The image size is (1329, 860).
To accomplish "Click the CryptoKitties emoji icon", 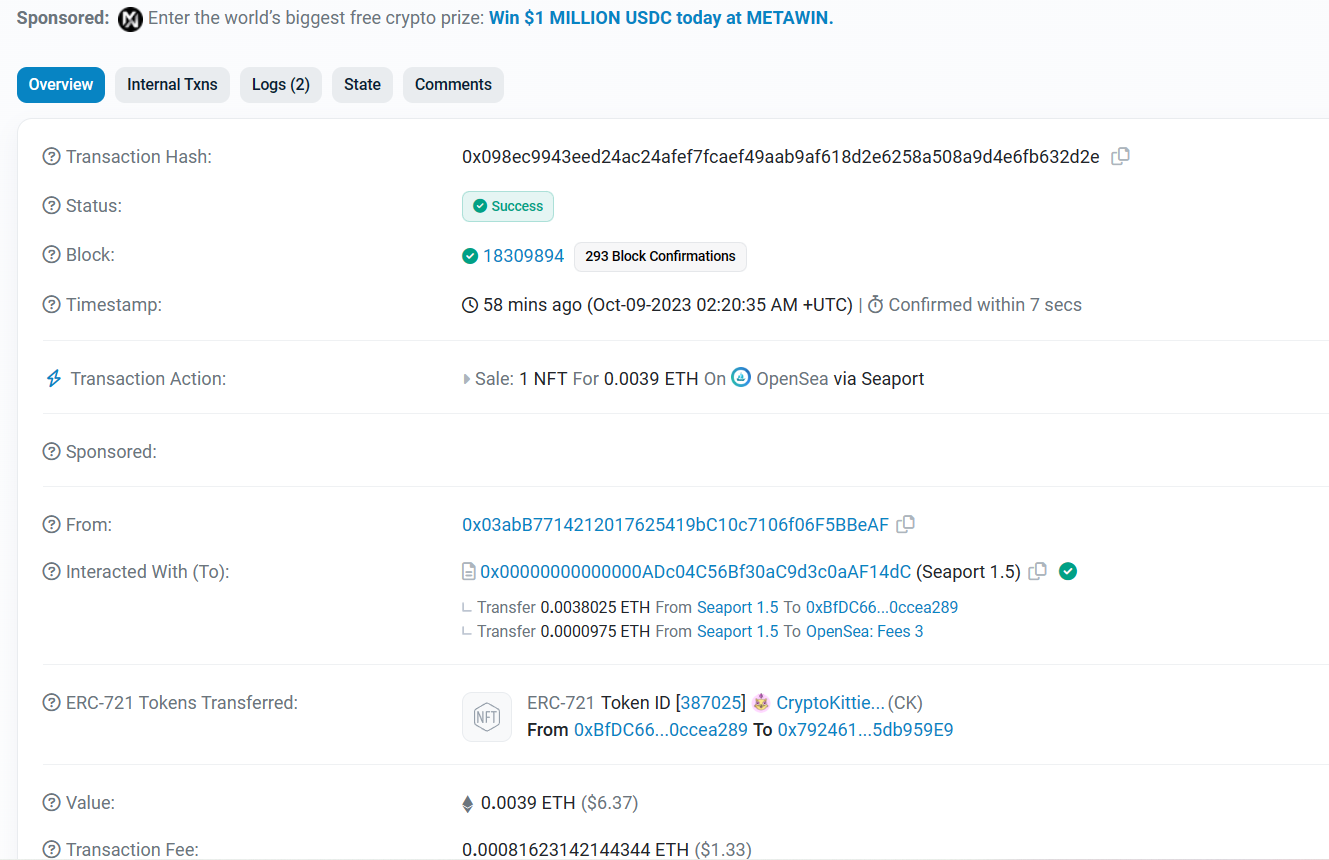I will (x=761, y=702).
